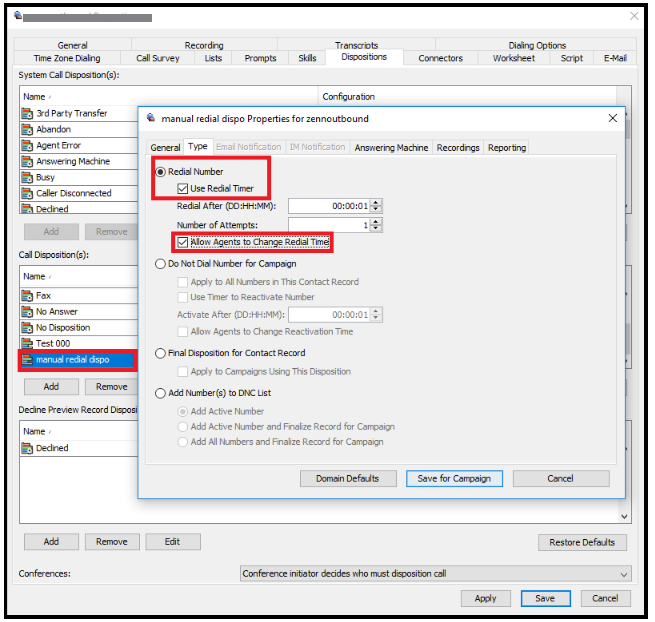The width and height of the screenshot is (655, 622).
Task: Cancel the manual redial dispo properties dialog
Action: 561,479
